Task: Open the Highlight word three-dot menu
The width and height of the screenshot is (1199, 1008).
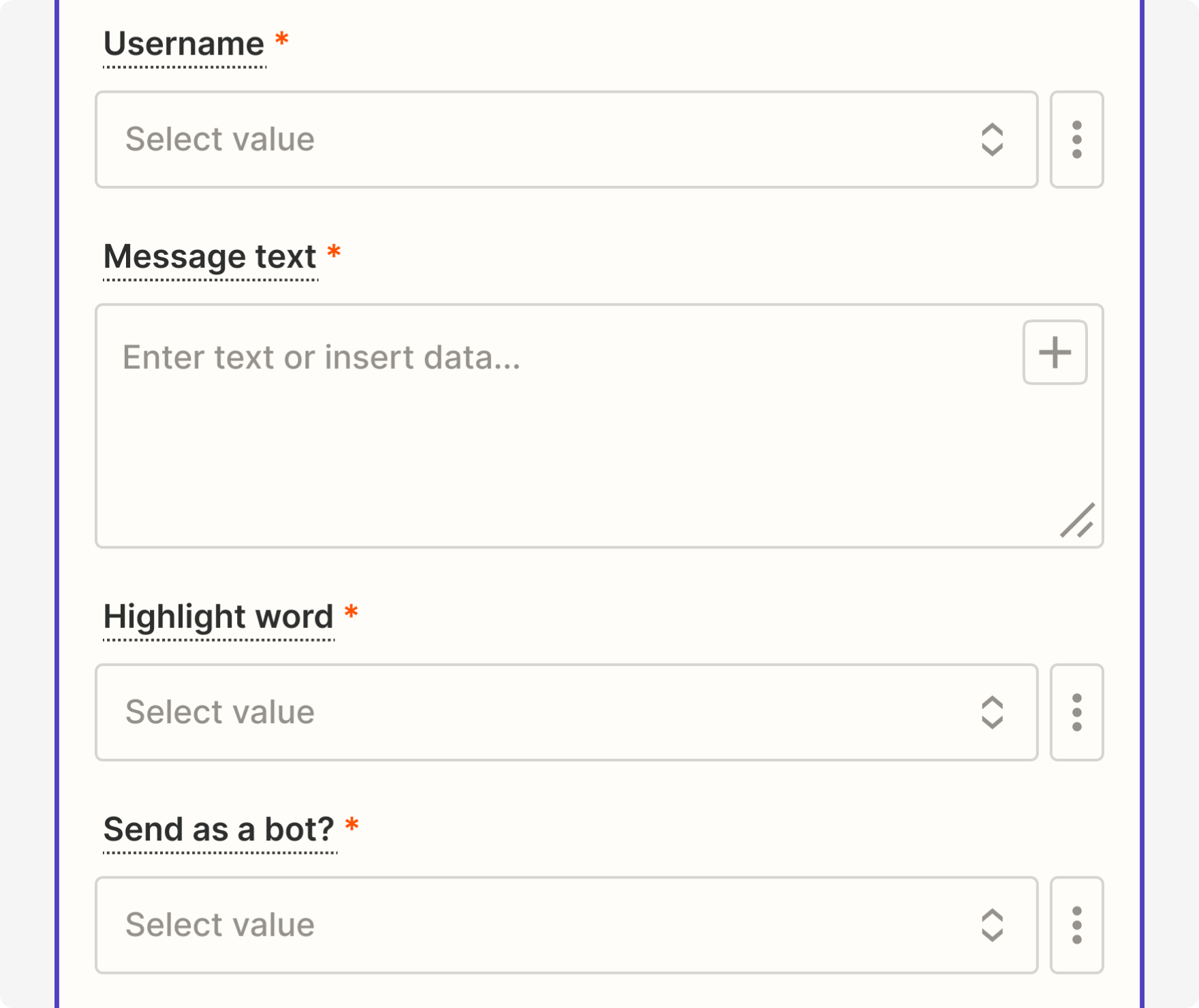Action: (x=1076, y=712)
